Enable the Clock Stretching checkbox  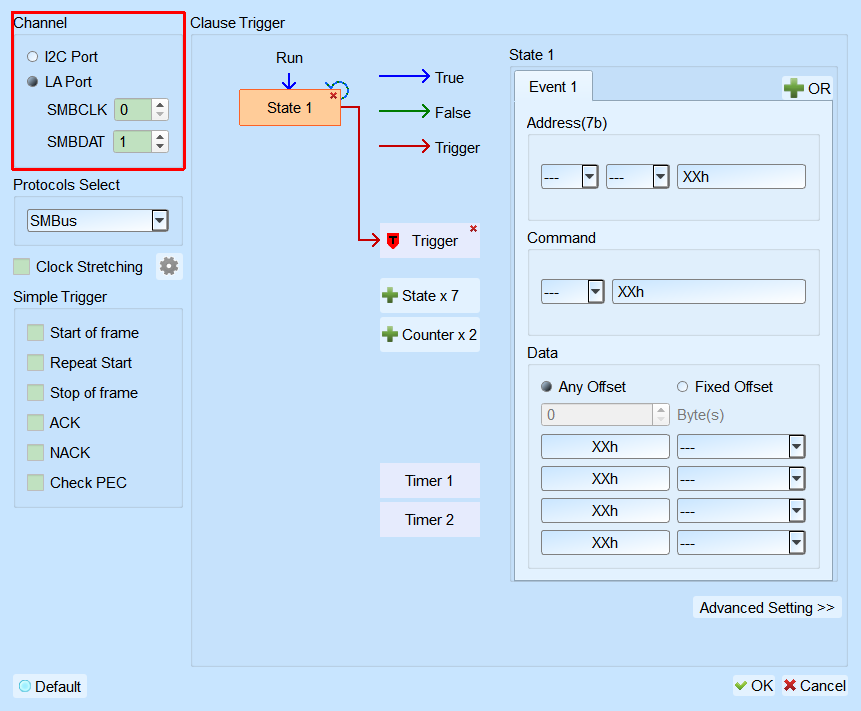[x=21, y=266]
